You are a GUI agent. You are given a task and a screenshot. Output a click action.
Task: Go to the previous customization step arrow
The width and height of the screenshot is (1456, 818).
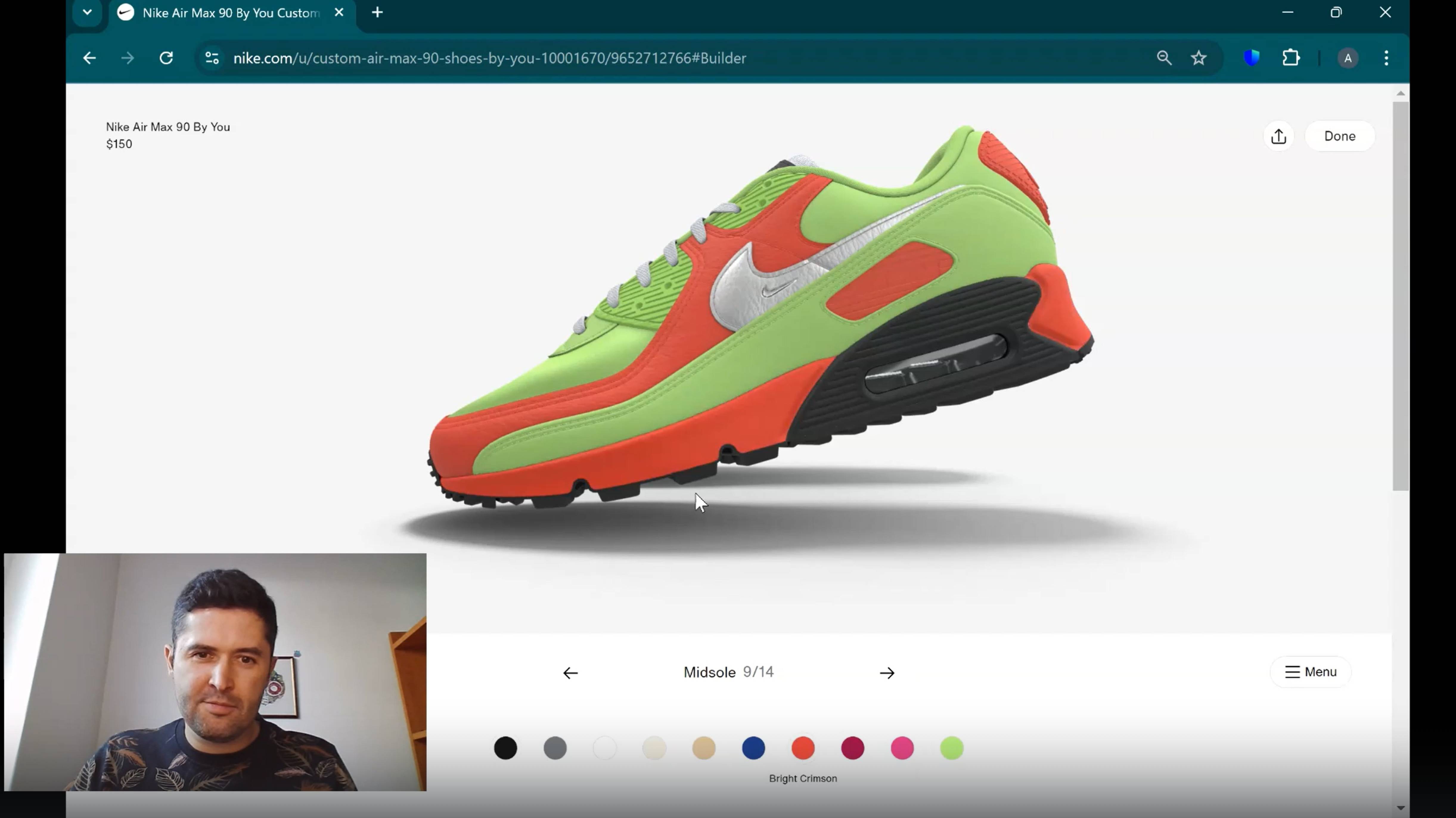tap(570, 672)
